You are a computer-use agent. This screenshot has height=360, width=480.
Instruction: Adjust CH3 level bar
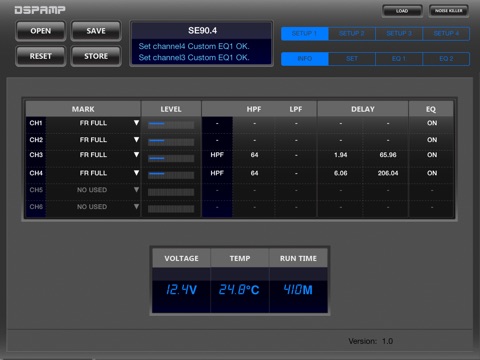[171, 158]
